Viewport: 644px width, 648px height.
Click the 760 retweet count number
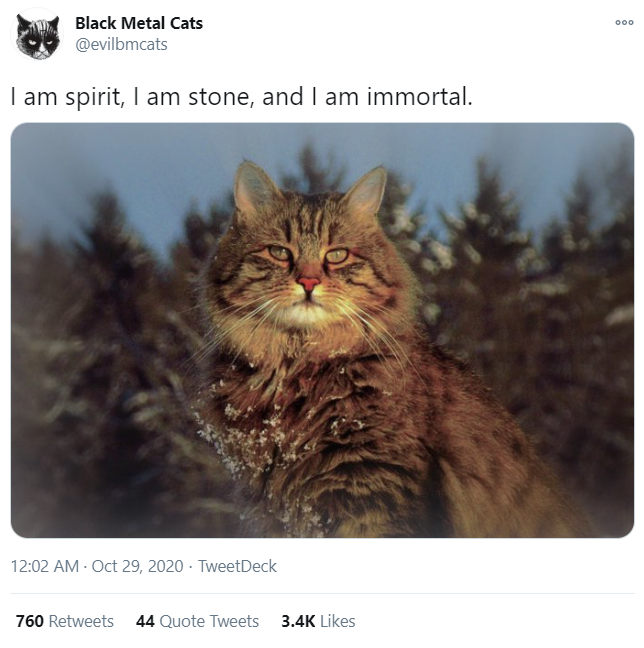pyautogui.click(x=30, y=621)
